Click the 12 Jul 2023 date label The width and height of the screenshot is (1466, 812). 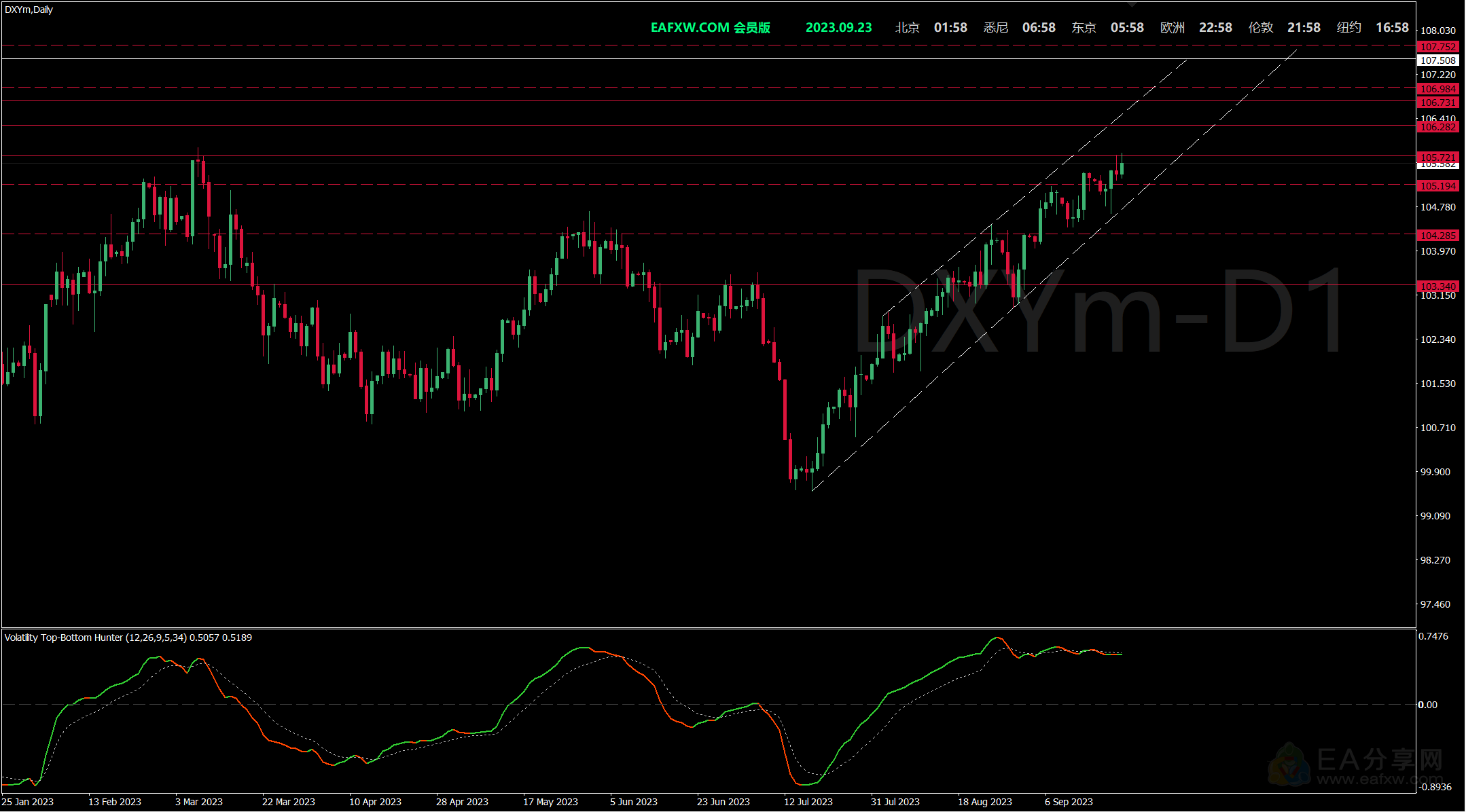tap(808, 802)
